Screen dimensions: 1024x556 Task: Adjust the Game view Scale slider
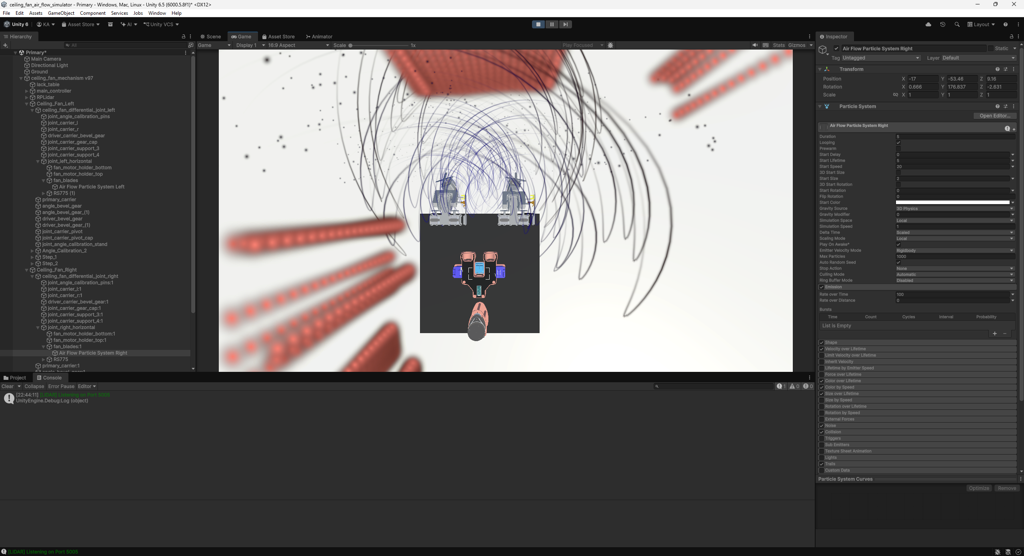[379, 45]
